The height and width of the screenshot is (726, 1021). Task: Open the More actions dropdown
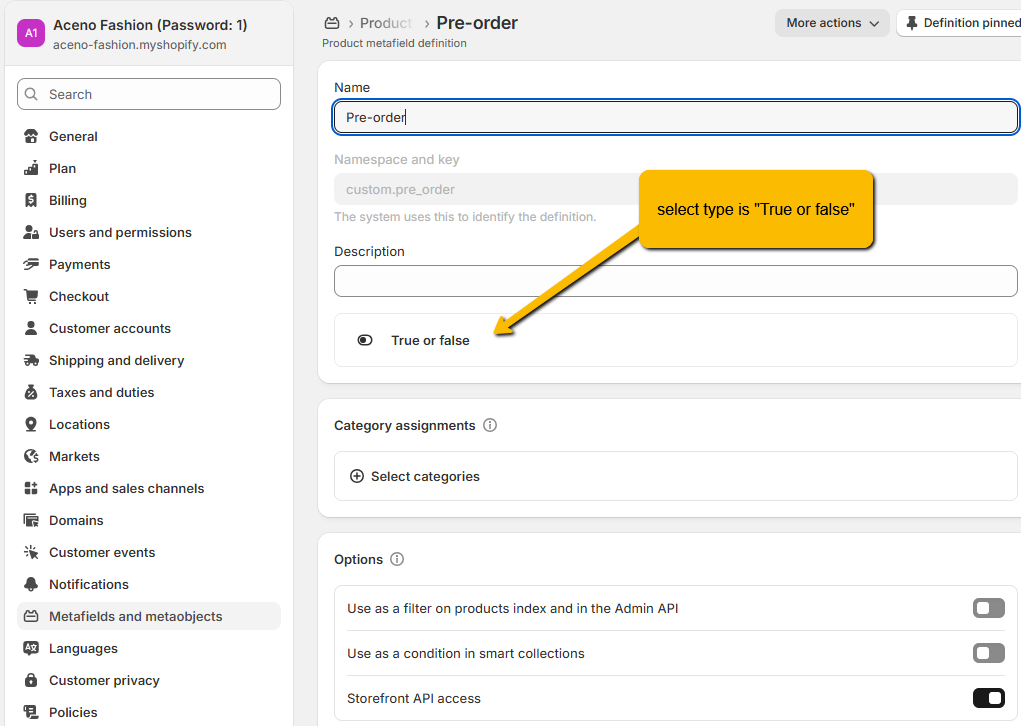coord(832,23)
